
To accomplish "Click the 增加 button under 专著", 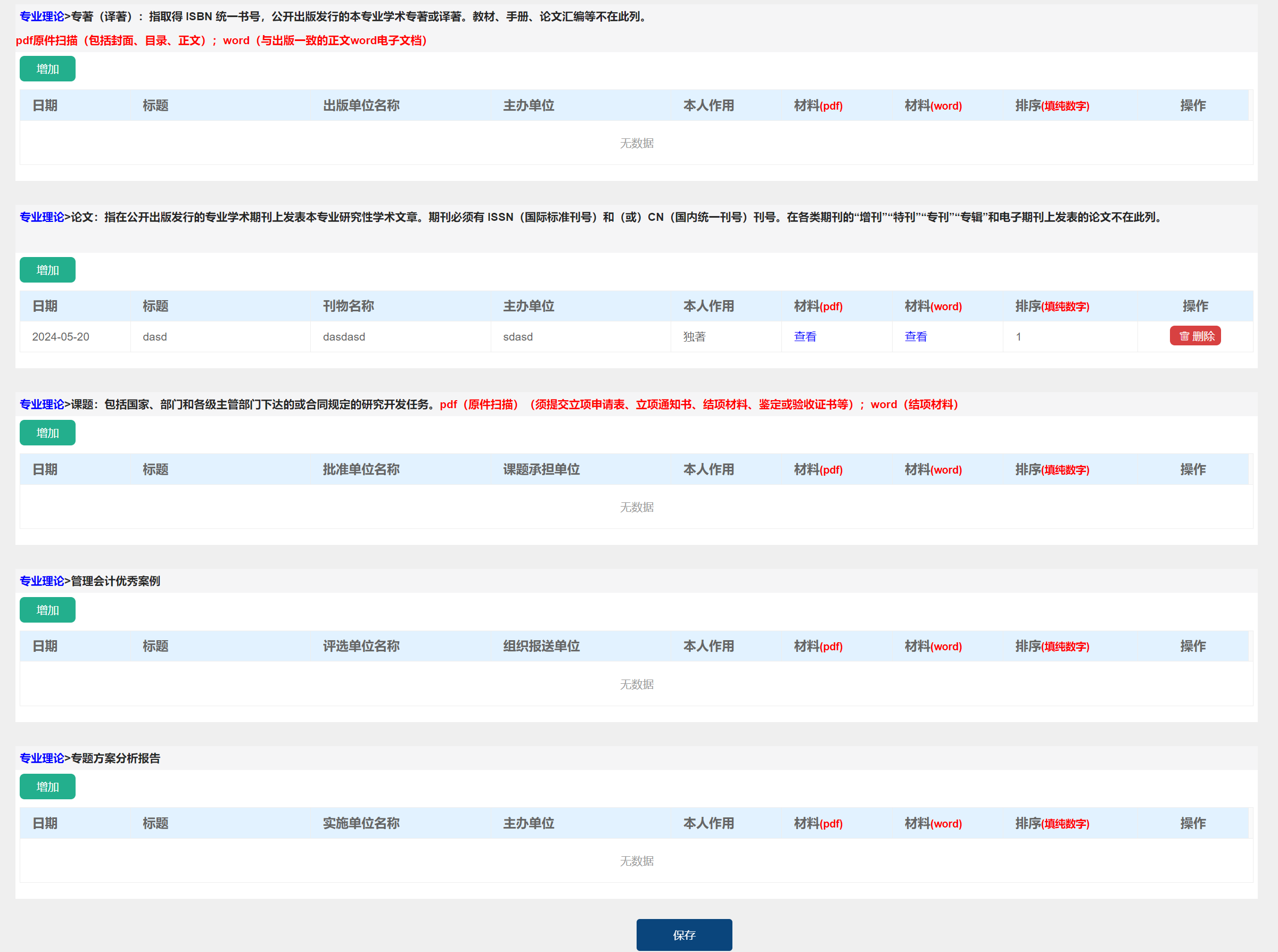I will click(x=47, y=69).
